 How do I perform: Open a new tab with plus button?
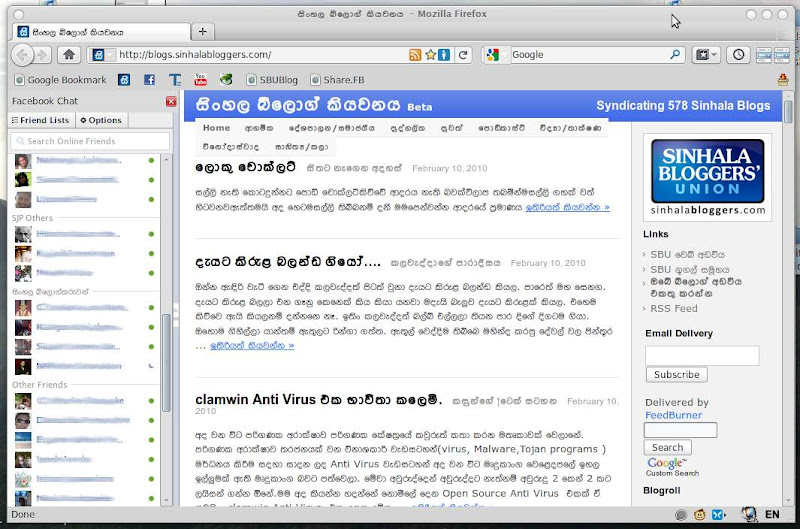click(203, 32)
